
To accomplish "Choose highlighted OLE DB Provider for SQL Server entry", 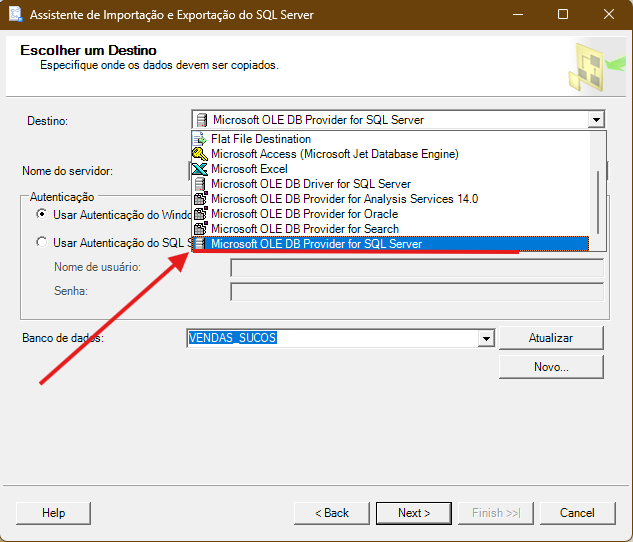I will coord(390,243).
